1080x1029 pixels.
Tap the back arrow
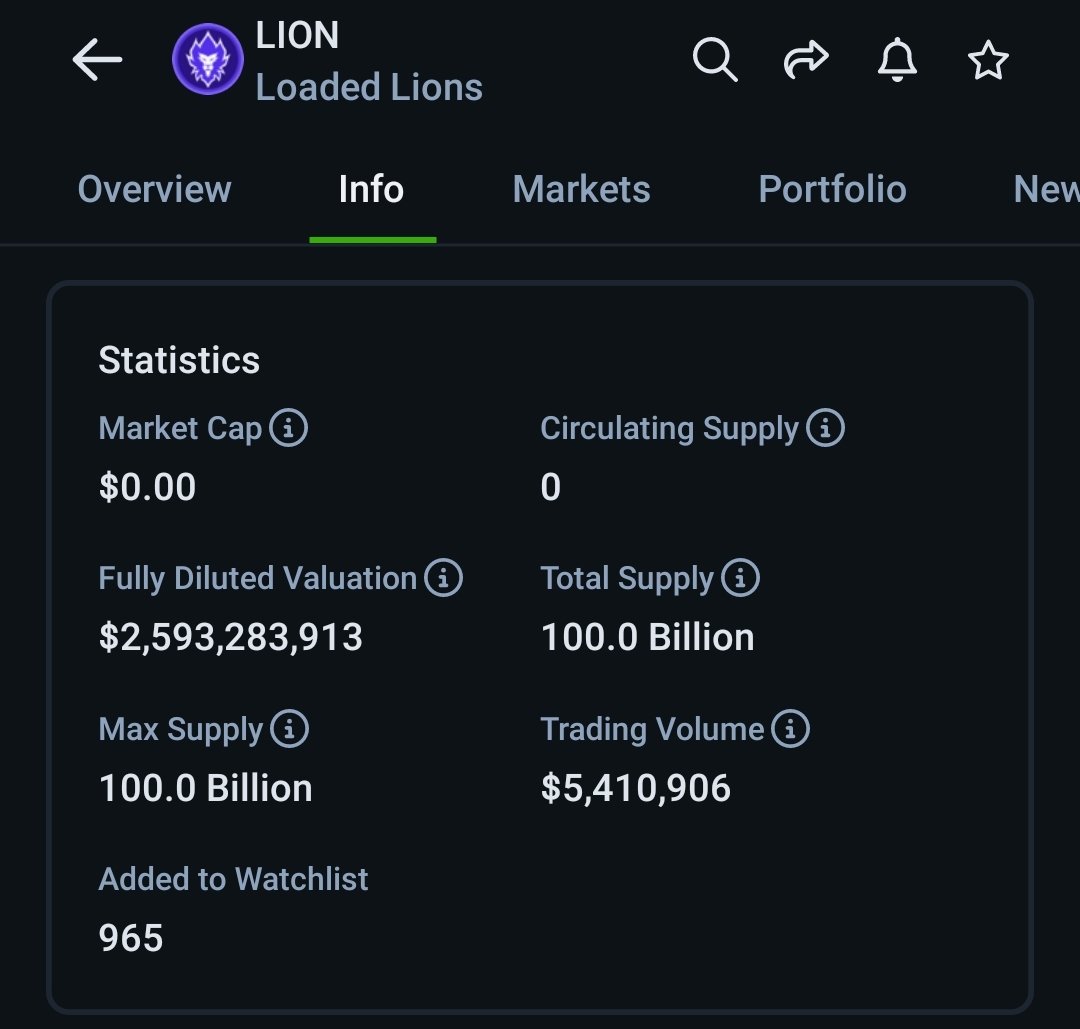pos(97,60)
